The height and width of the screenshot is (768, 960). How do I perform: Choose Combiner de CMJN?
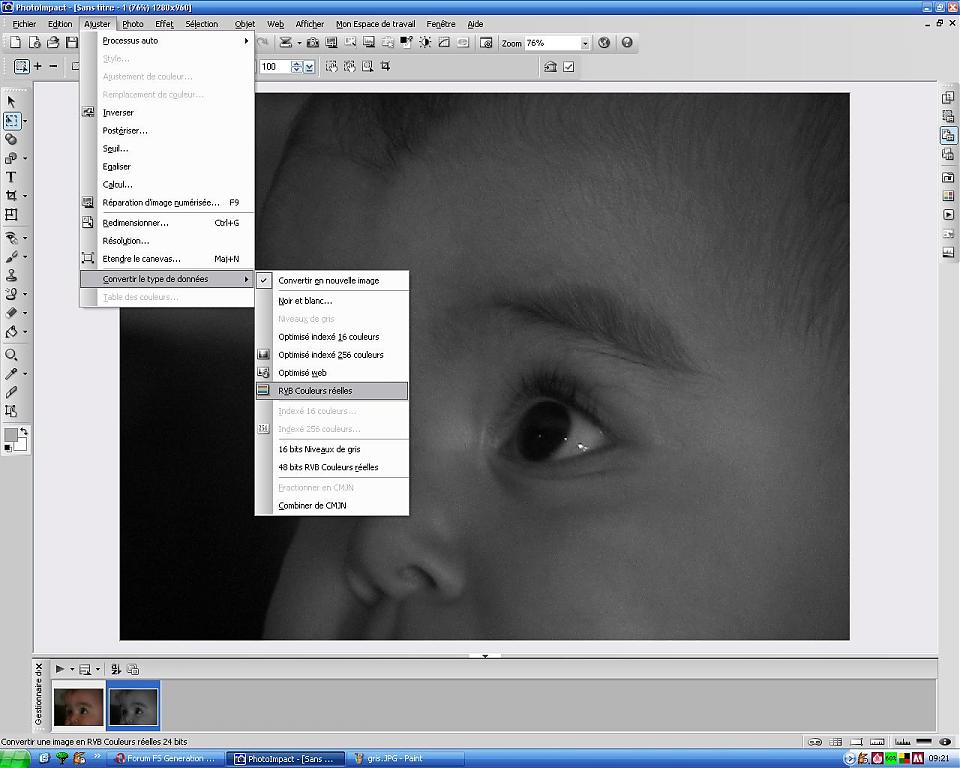(332, 505)
